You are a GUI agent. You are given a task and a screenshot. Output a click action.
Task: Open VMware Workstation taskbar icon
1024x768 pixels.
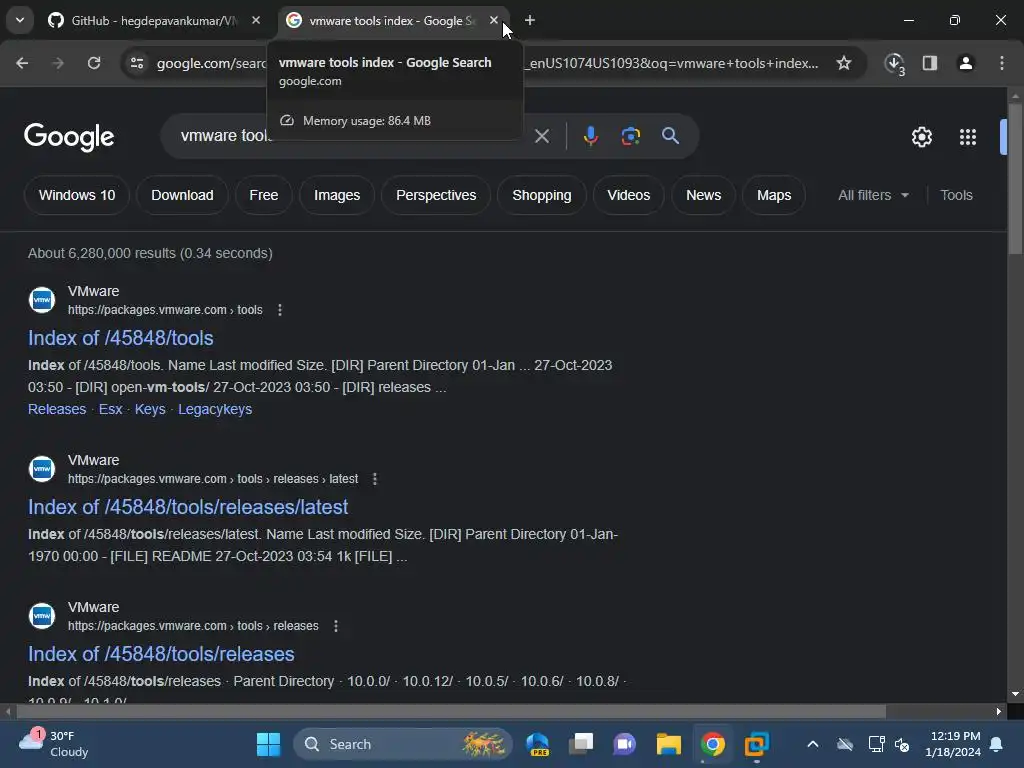tap(756, 744)
